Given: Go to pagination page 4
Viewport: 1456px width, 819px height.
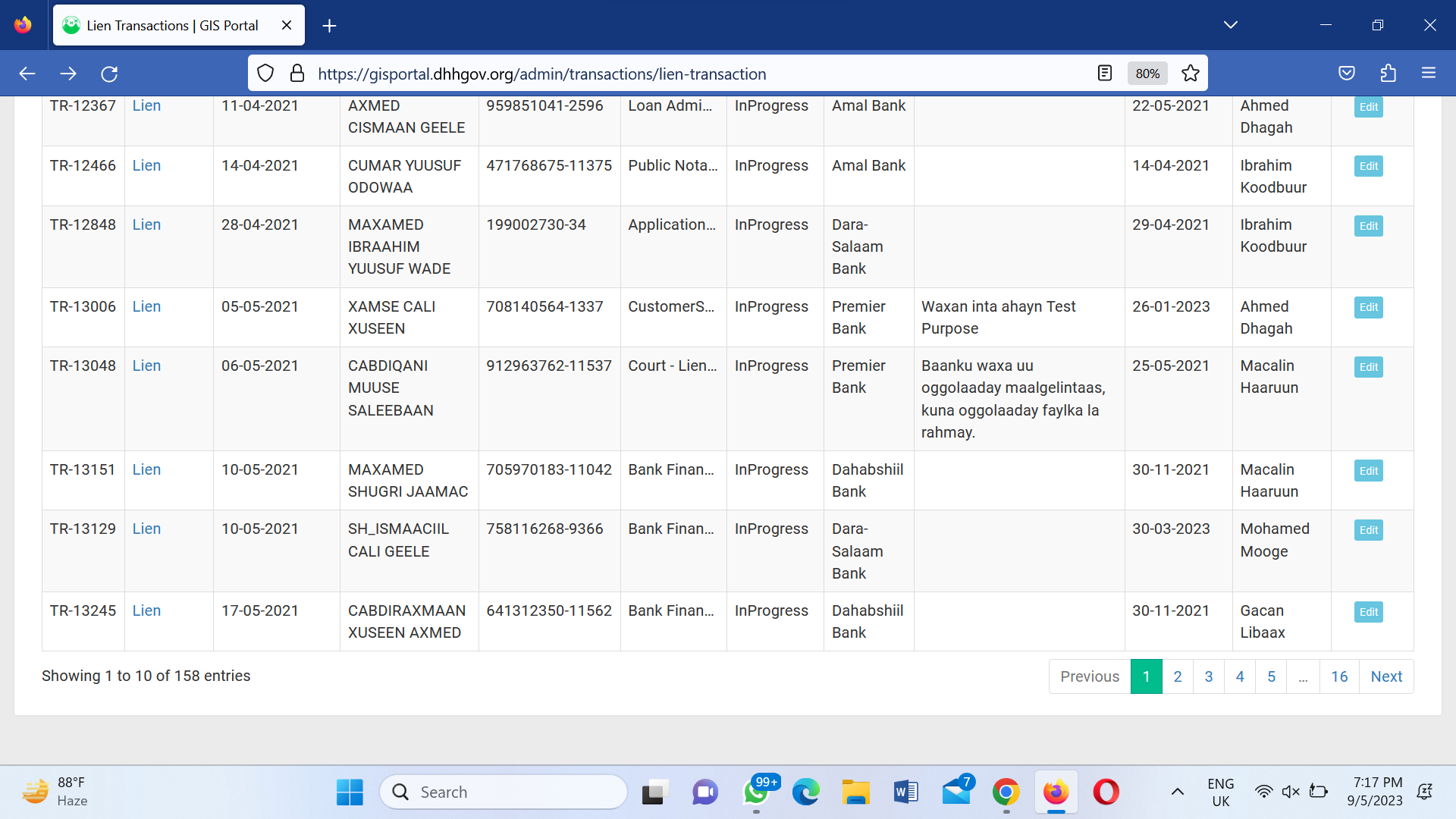Looking at the screenshot, I should coord(1240,676).
